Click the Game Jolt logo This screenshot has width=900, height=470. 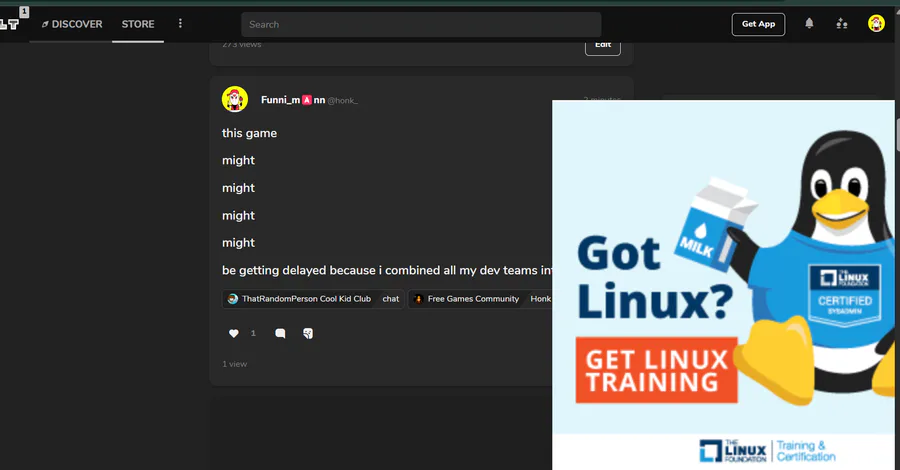coord(9,24)
